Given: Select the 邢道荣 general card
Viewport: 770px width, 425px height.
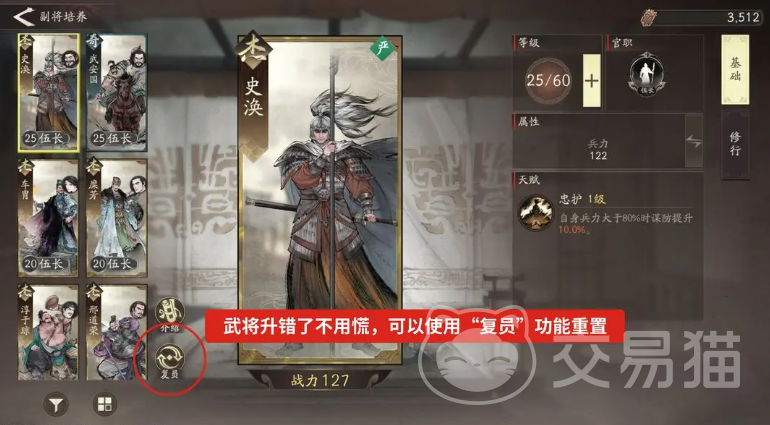Looking at the screenshot, I should click(117, 332).
